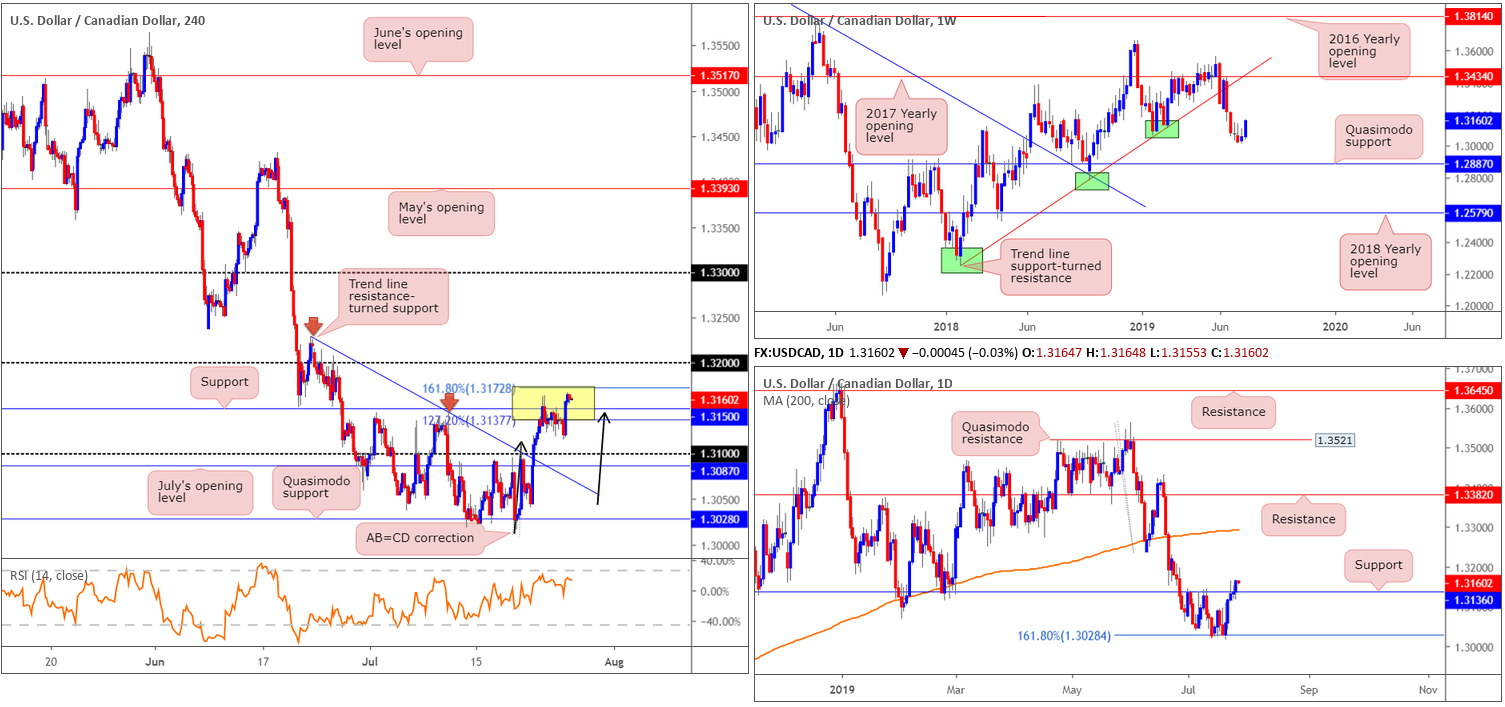Select the RSI (14, close) indicator label
This screenshot has height=707, width=1505.
pyautogui.click(x=48, y=575)
